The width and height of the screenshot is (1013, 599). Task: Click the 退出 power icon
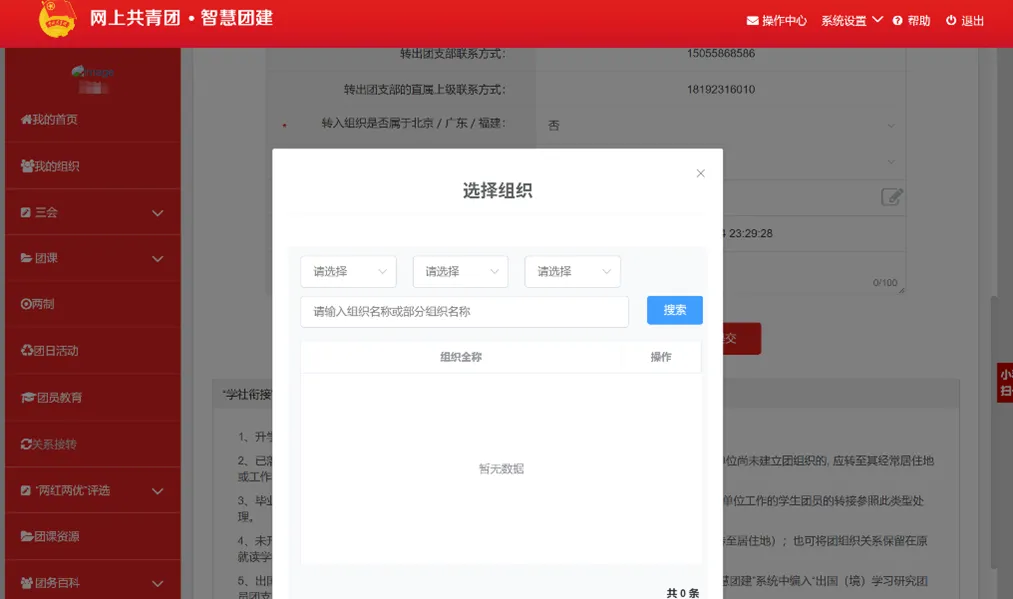click(950, 21)
